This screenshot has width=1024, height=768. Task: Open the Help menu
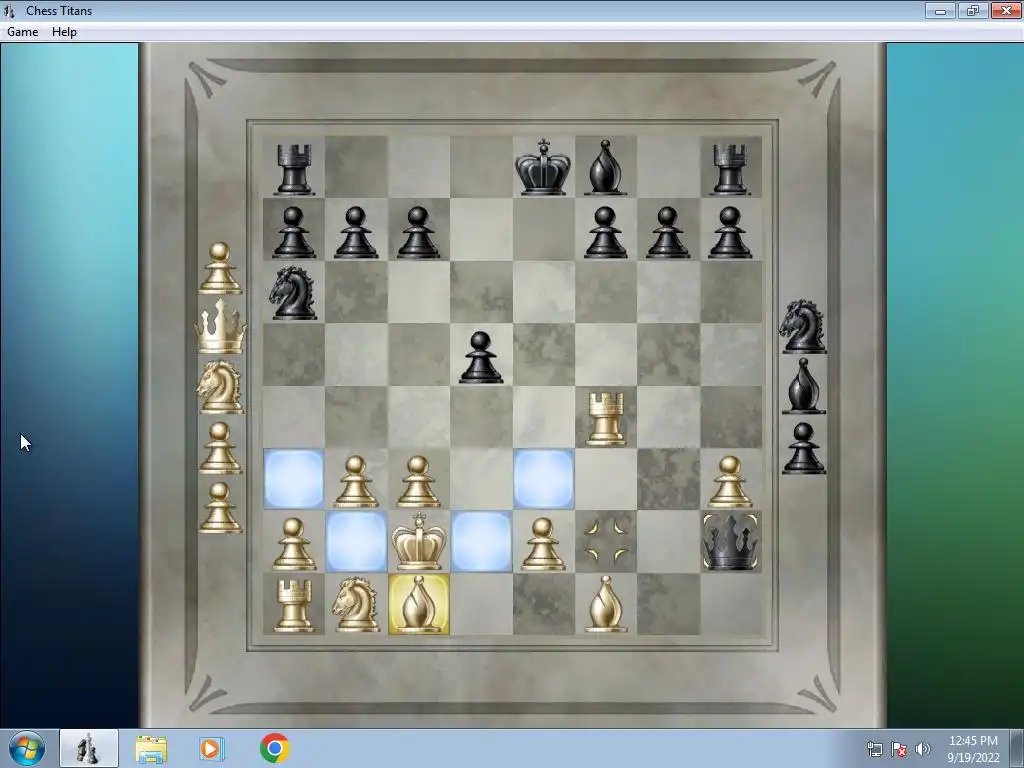(64, 31)
